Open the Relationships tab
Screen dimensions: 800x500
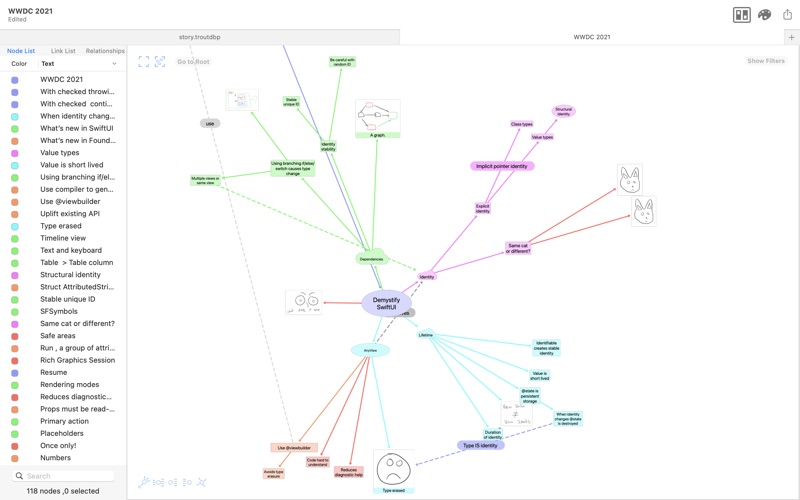[x=105, y=51]
